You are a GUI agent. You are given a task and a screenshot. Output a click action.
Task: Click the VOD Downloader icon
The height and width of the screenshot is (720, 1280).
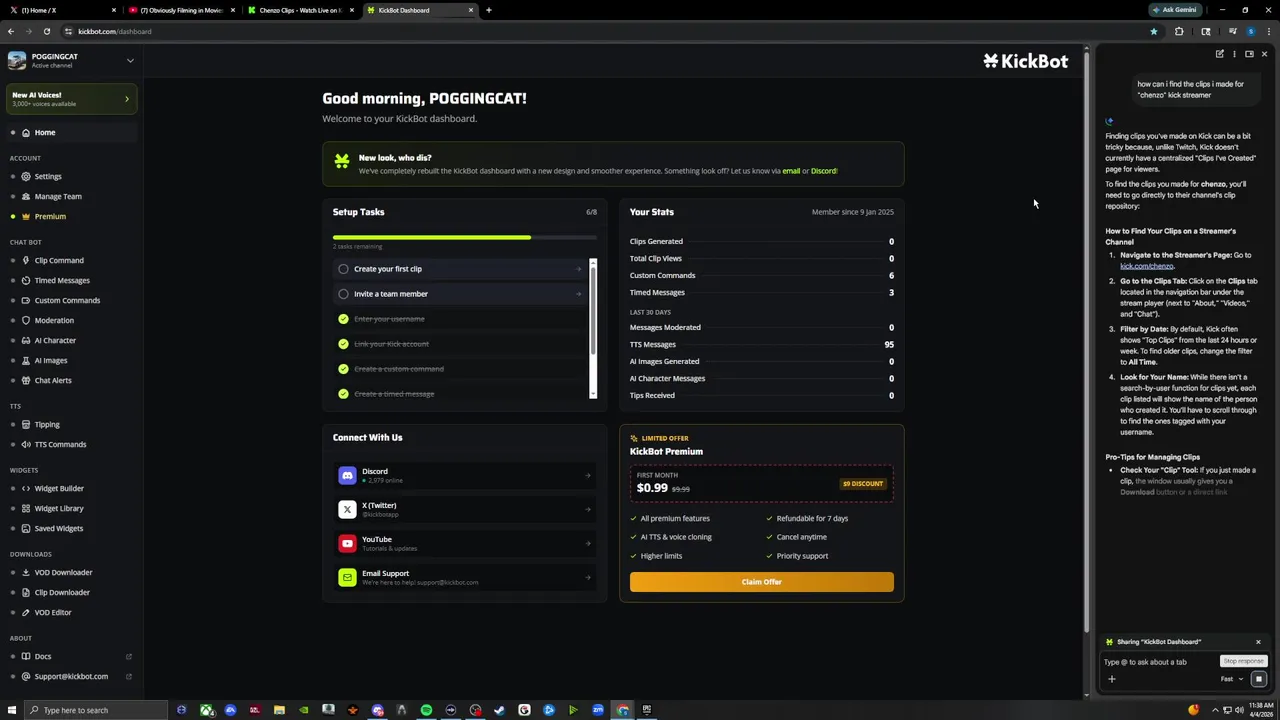tap(26, 572)
